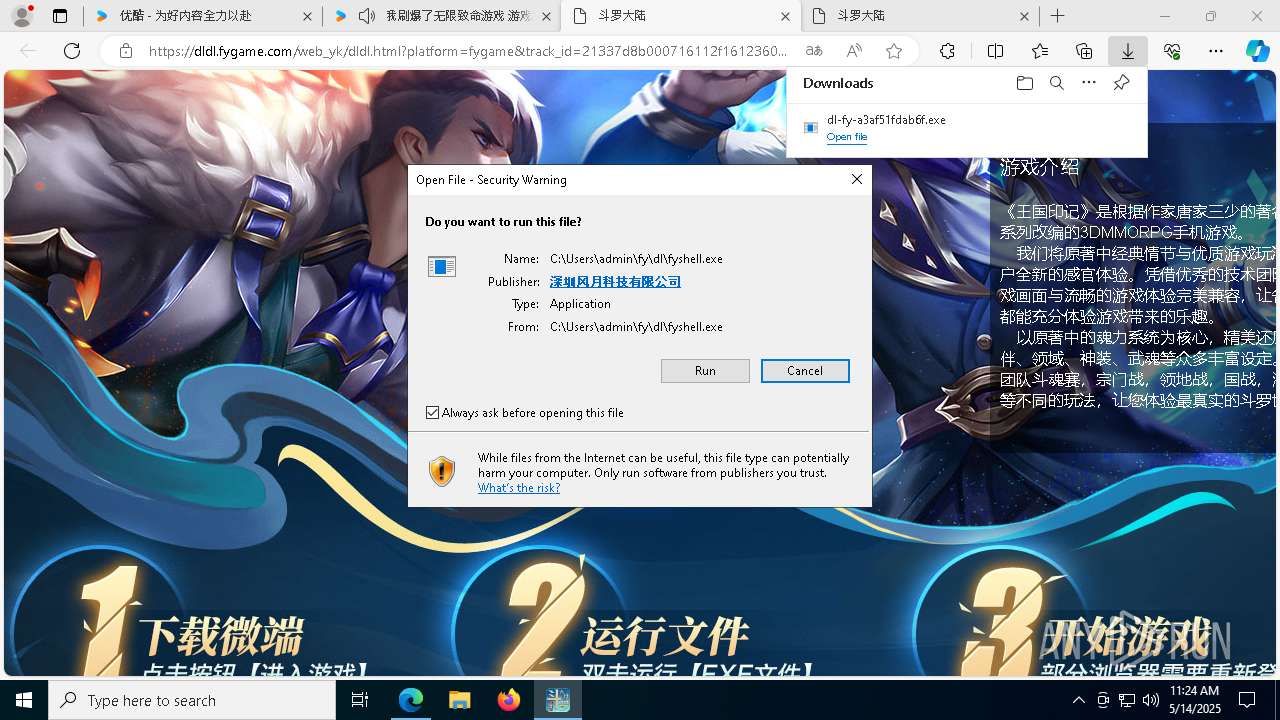Pin the Downloads panel
The width and height of the screenshot is (1280, 720).
tap(1121, 83)
